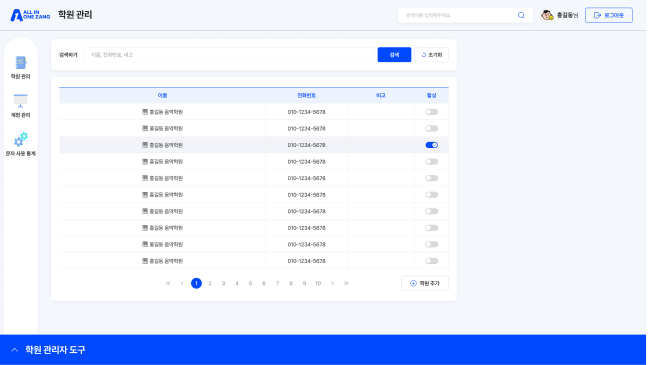The width and height of the screenshot is (649, 365).
Task: Select page 6 in the pagination
Action: 264,283
